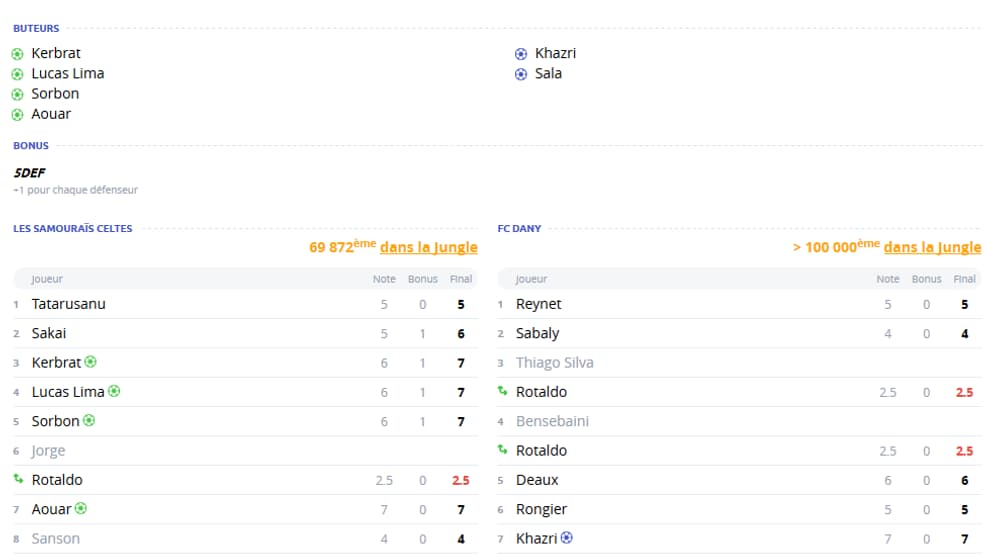Click green goal icon beside Kerbrat in Buteurs
The width and height of the screenshot is (987, 555).
pos(18,54)
